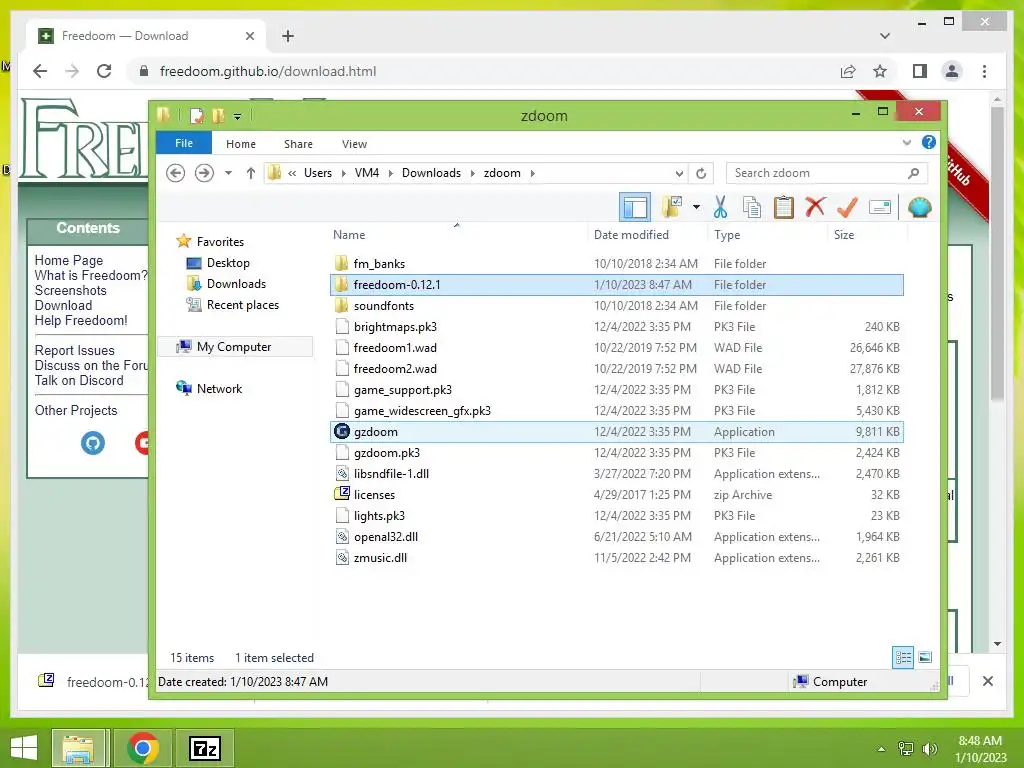
Task: Select zmusic.dll file
Action: (x=379, y=558)
